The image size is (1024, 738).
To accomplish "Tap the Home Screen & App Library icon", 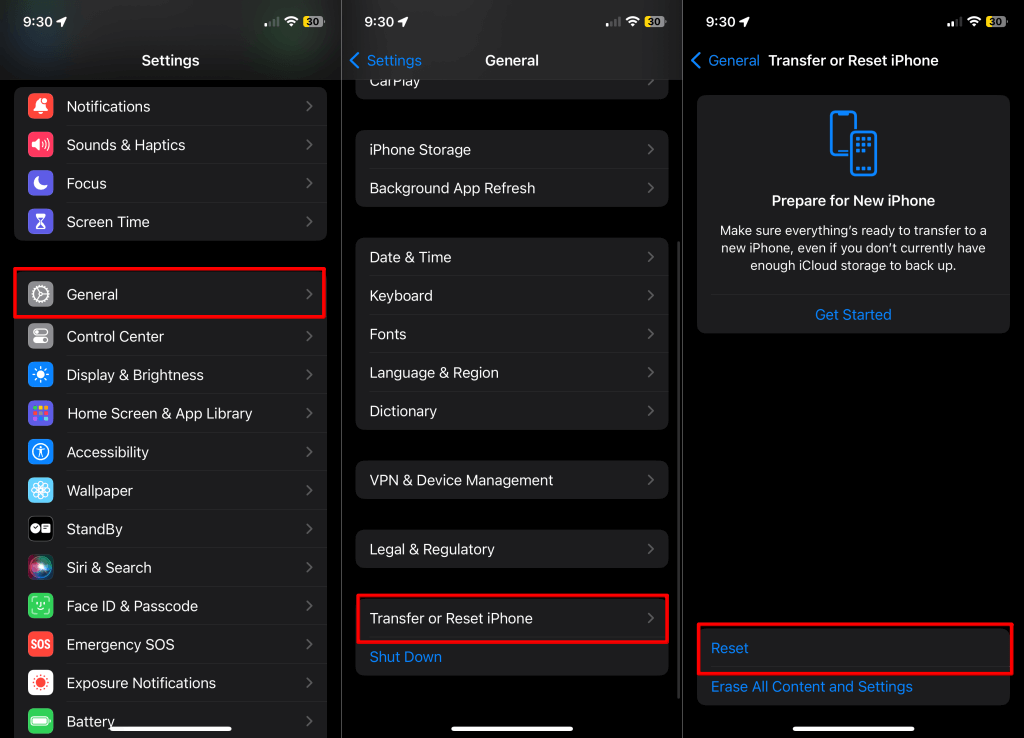I will pos(40,413).
